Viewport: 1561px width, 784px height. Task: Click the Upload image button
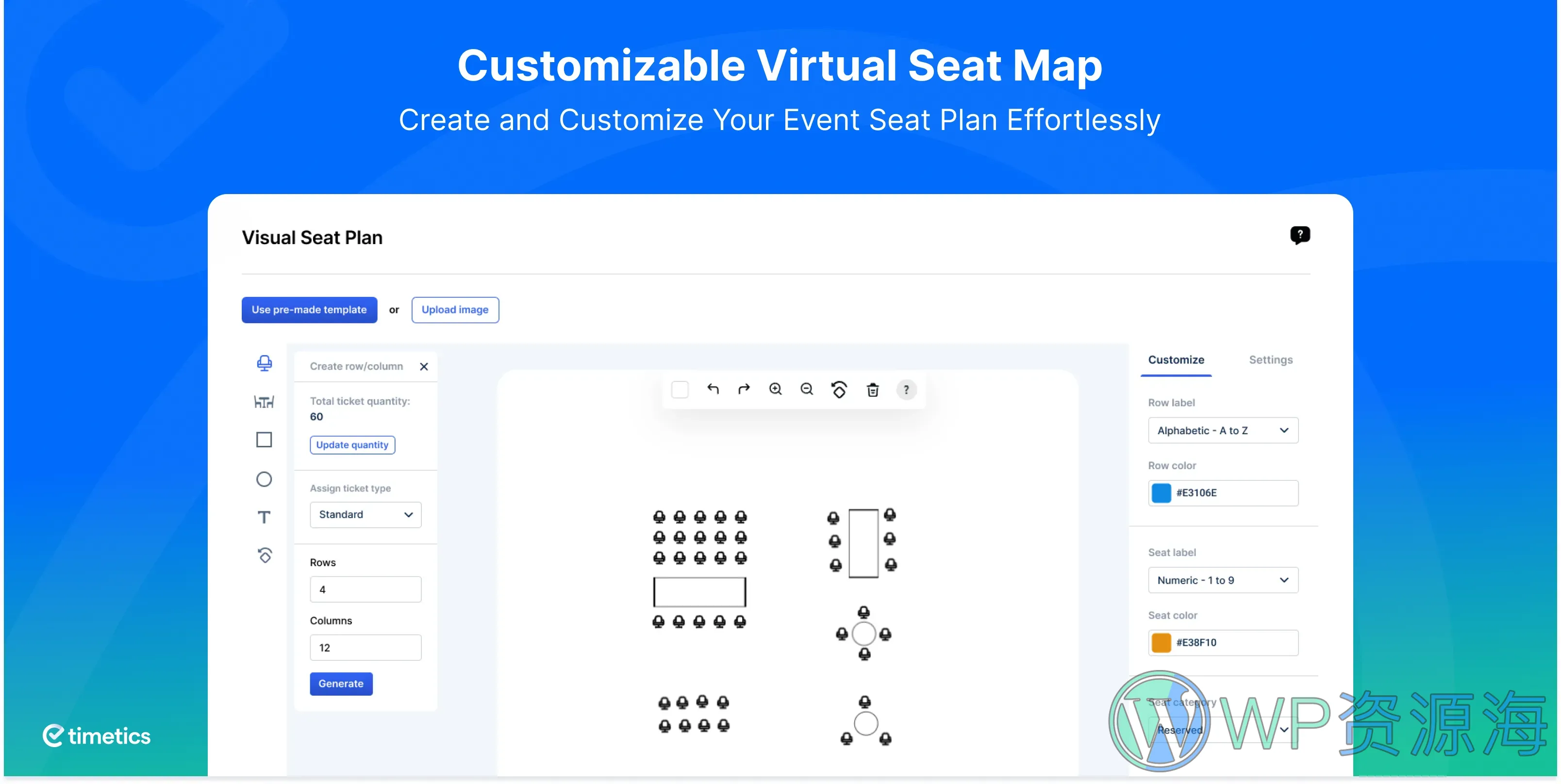[x=455, y=310]
